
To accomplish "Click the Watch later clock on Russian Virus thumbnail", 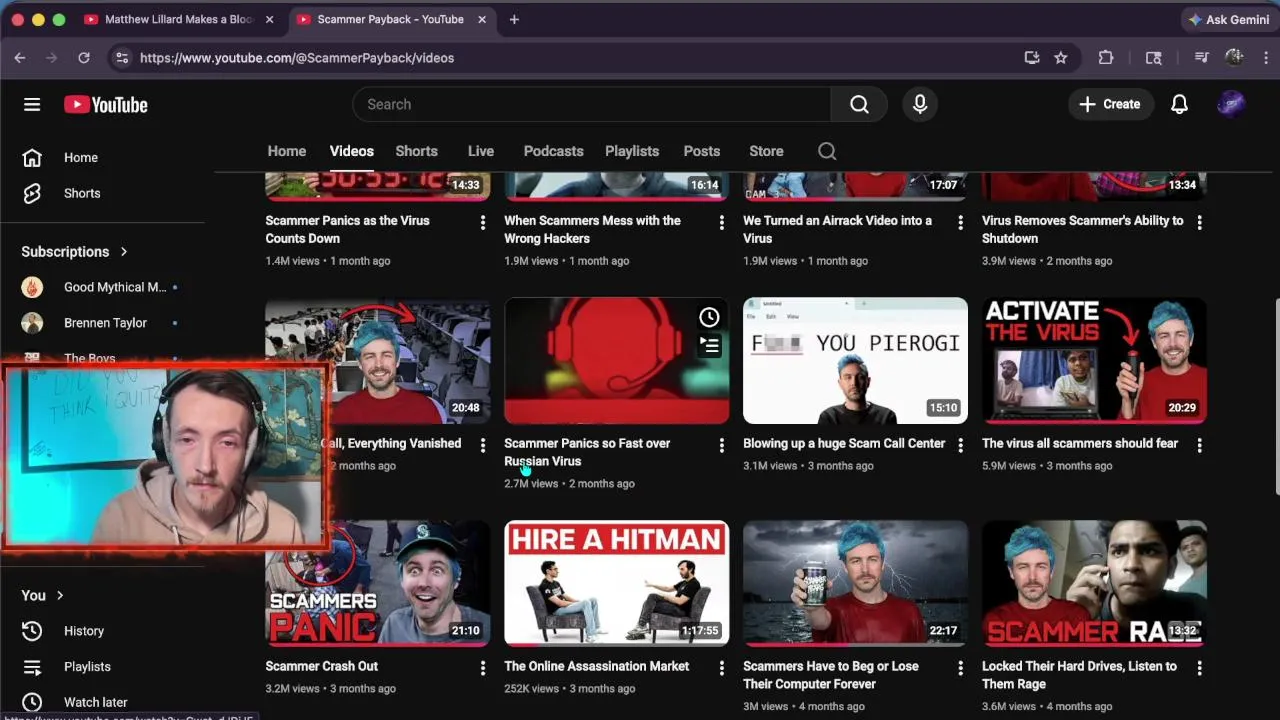I will point(709,318).
